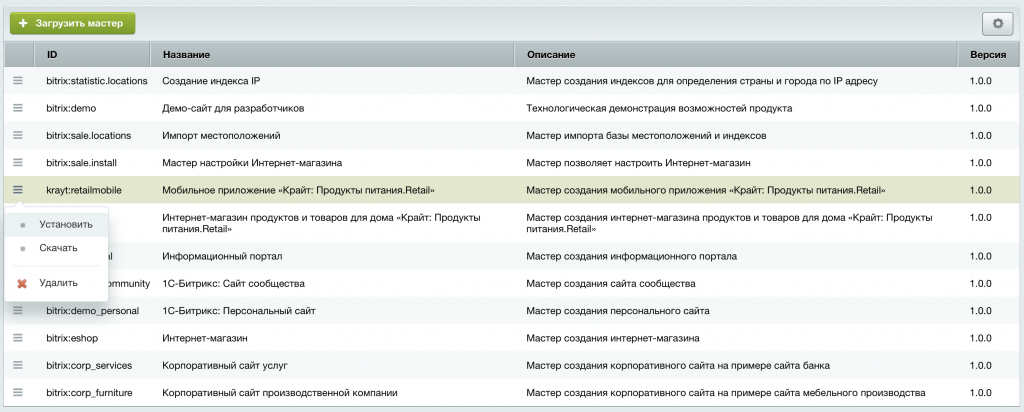Open action menu for bitrix:corp_services row
Image resolution: width=1024 pixels, height=412 pixels.
[x=18, y=365]
